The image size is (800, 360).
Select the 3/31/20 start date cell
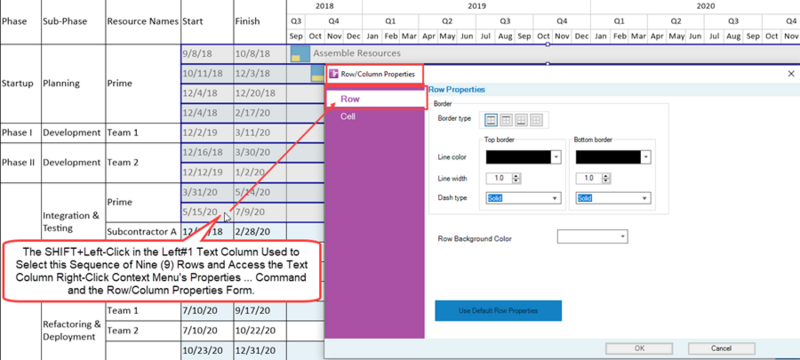tap(207, 192)
